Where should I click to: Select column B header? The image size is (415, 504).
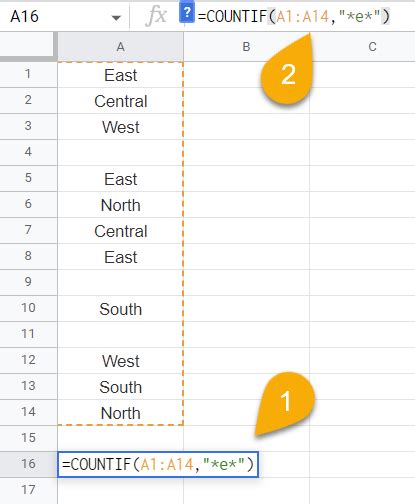coord(246,47)
